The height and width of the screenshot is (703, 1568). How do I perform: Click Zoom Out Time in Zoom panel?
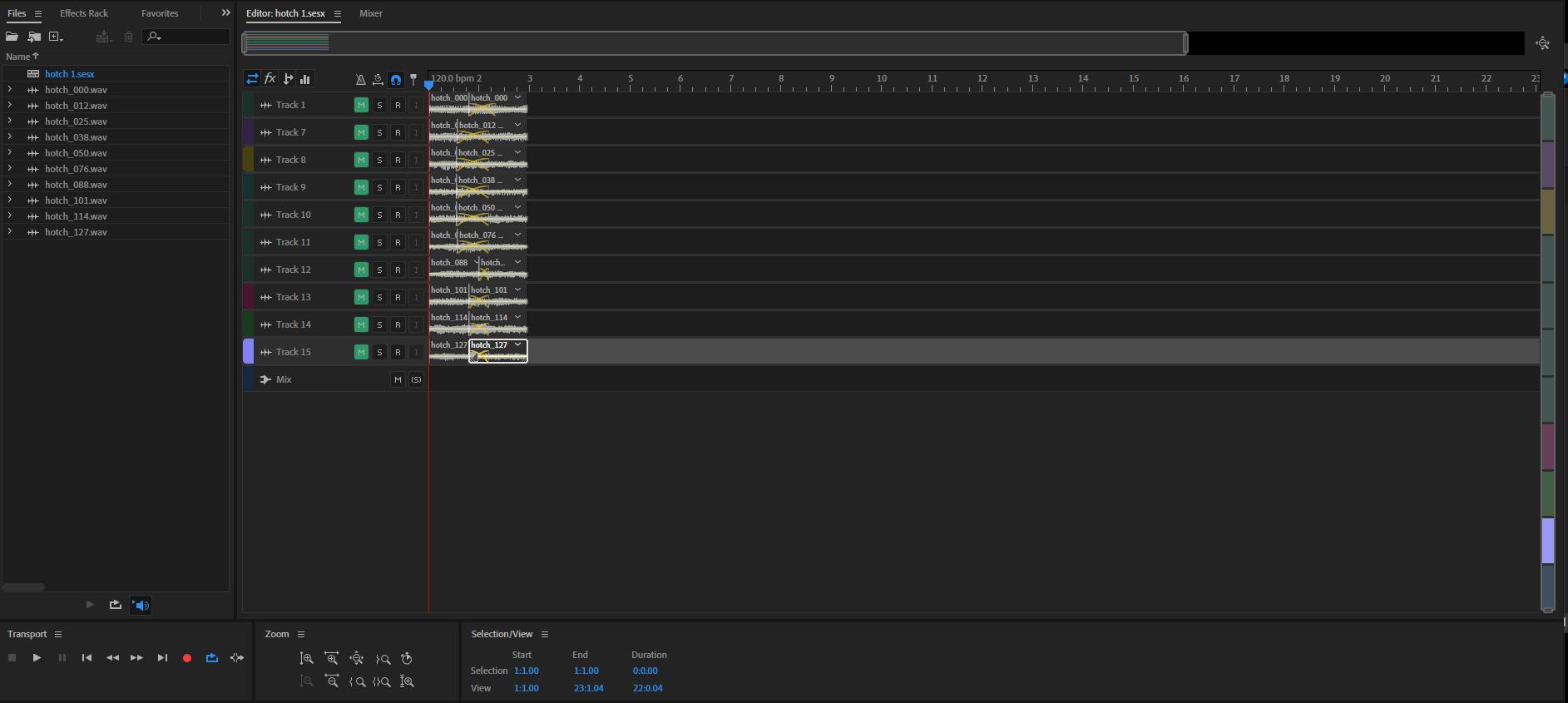coord(332,681)
